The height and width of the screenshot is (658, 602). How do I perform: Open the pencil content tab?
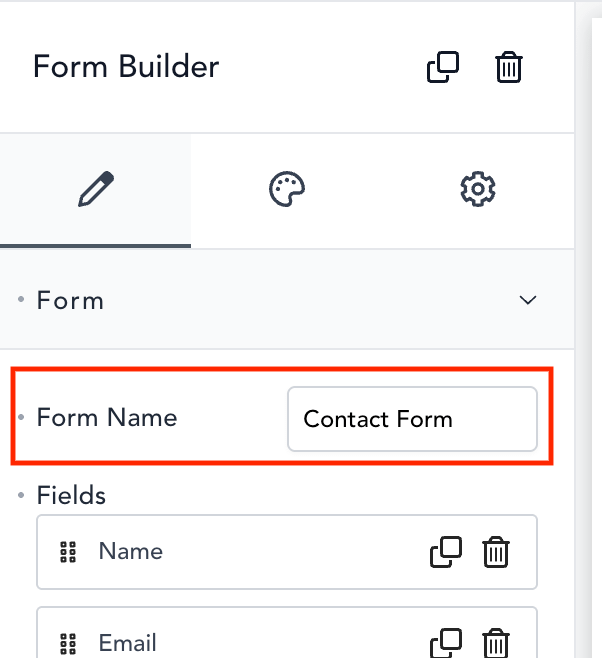pyautogui.click(x=95, y=189)
